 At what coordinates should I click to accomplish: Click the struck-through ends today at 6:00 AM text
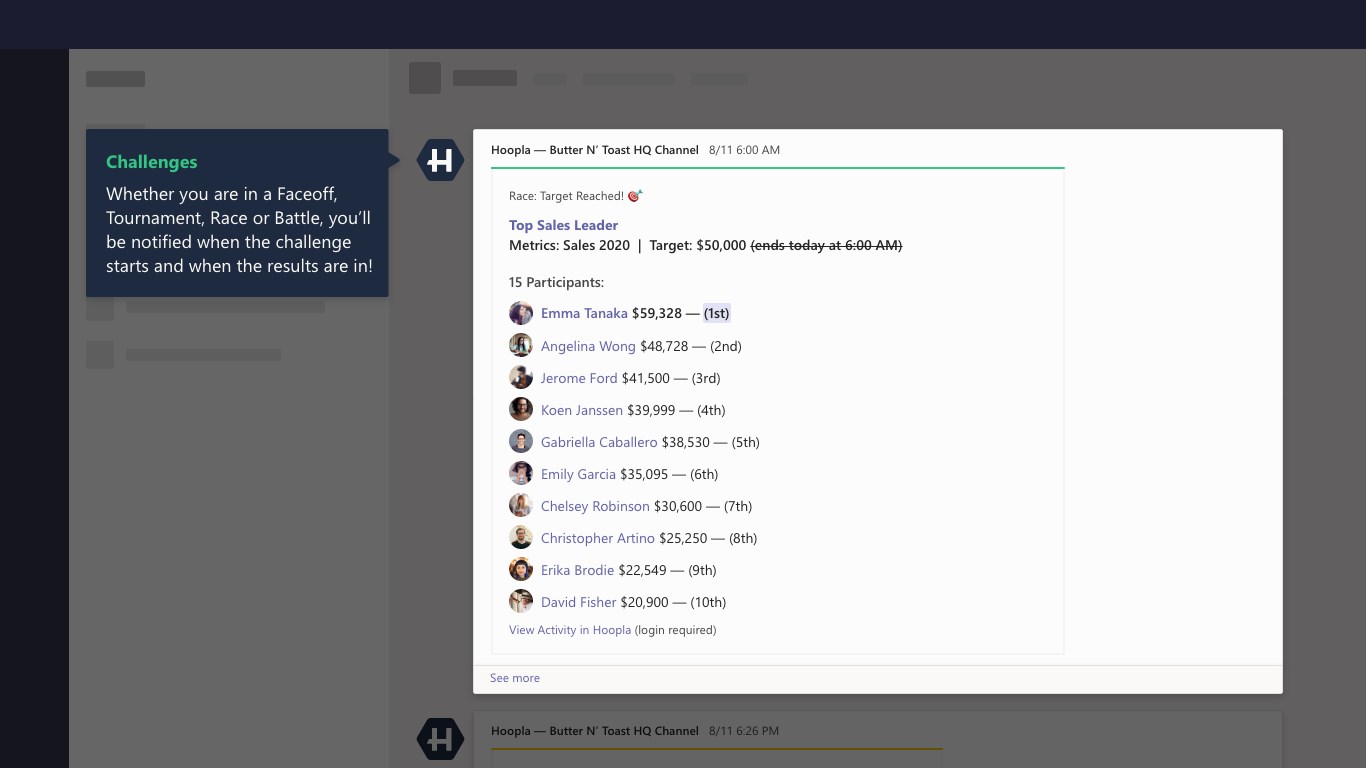tap(826, 245)
